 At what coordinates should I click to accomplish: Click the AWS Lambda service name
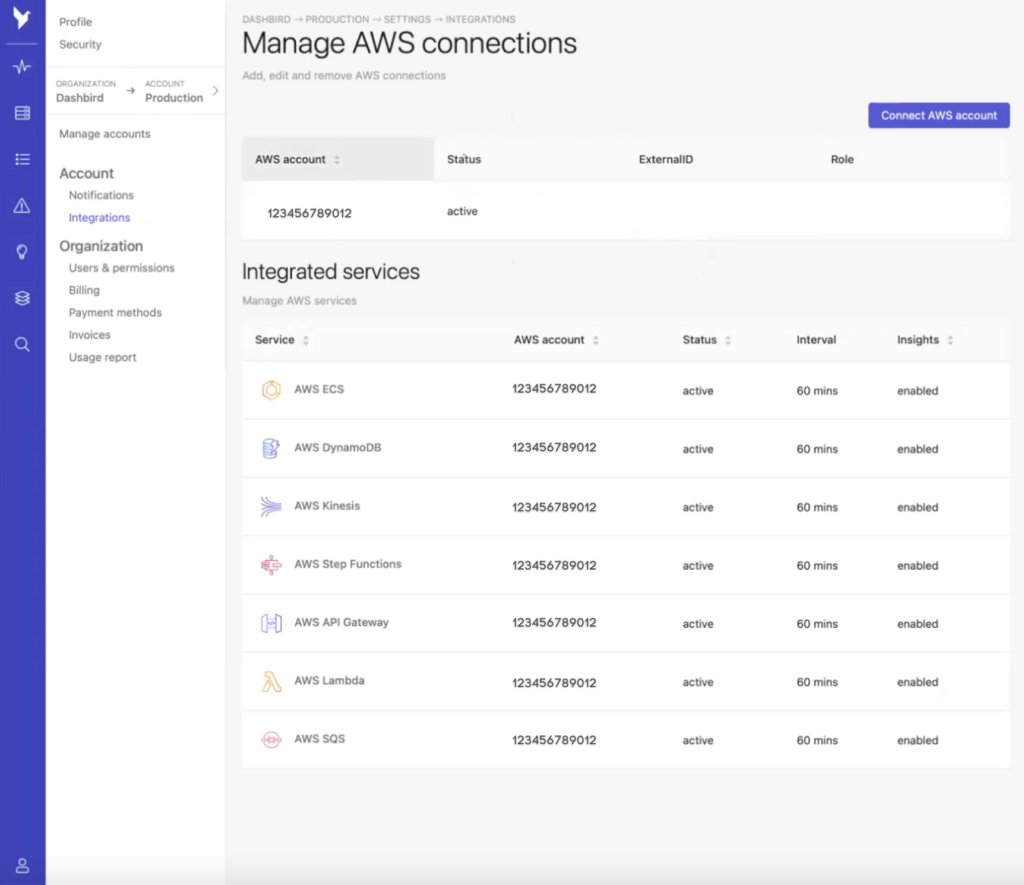[329, 681]
